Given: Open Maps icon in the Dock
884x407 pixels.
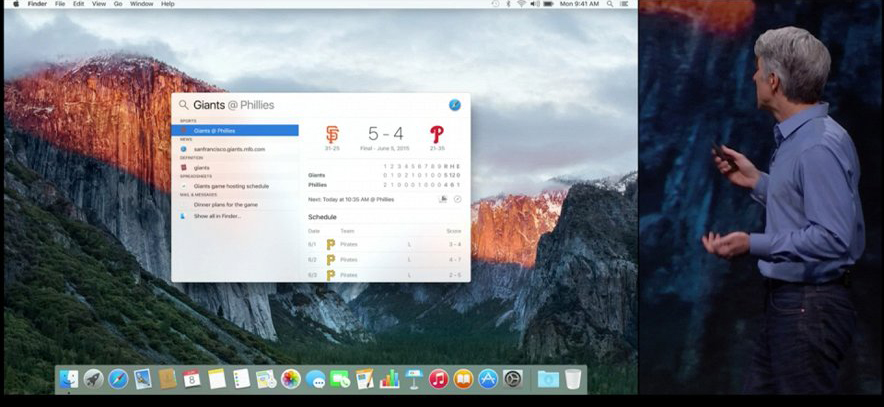Looking at the screenshot, I should (x=266, y=379).
